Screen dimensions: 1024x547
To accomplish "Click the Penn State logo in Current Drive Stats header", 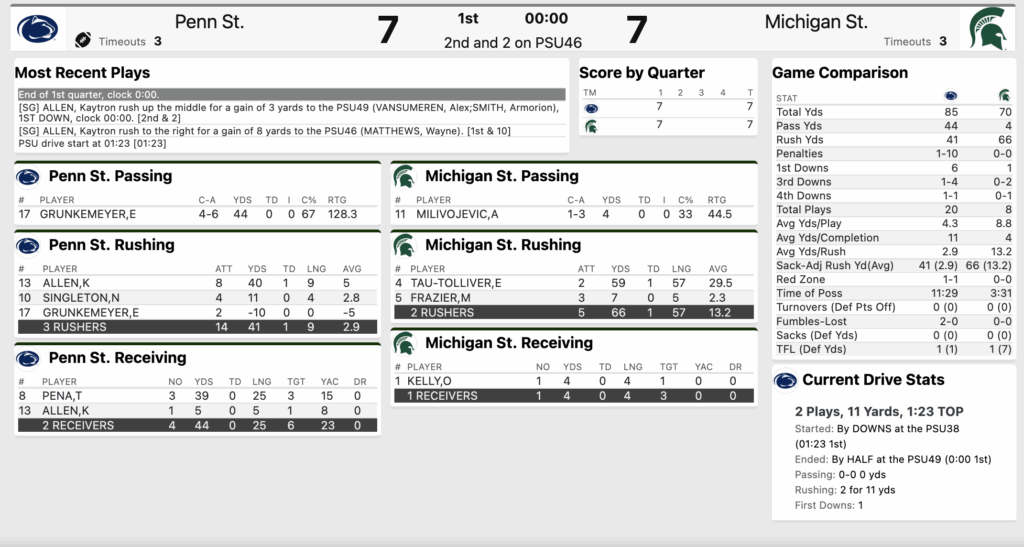I will tap(785, 380).
